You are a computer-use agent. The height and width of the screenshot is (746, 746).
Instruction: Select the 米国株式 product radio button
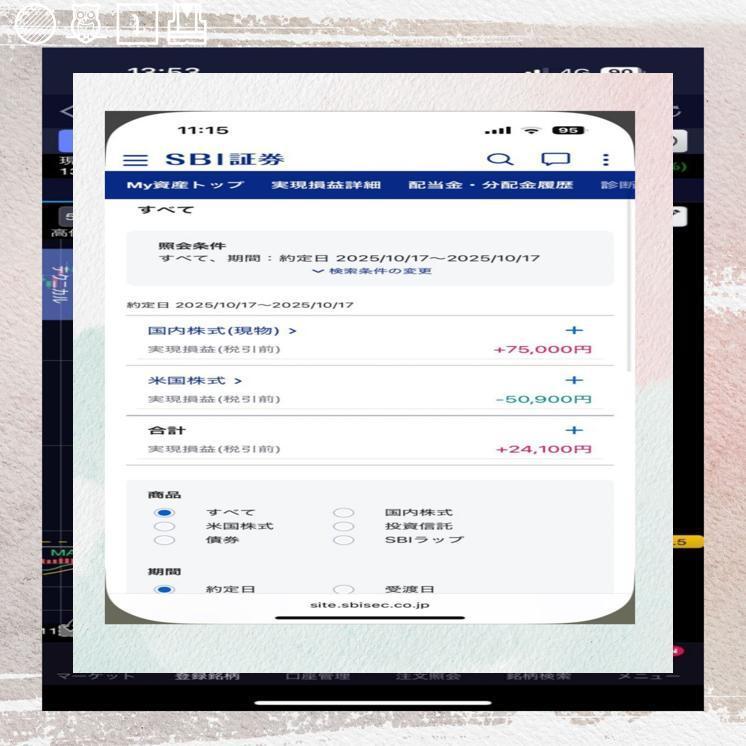(x=165, y=526)
